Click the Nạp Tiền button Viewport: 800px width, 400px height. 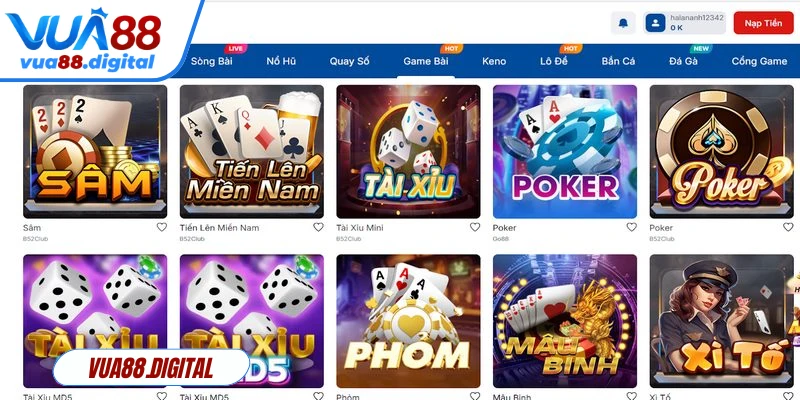[763, 23]
